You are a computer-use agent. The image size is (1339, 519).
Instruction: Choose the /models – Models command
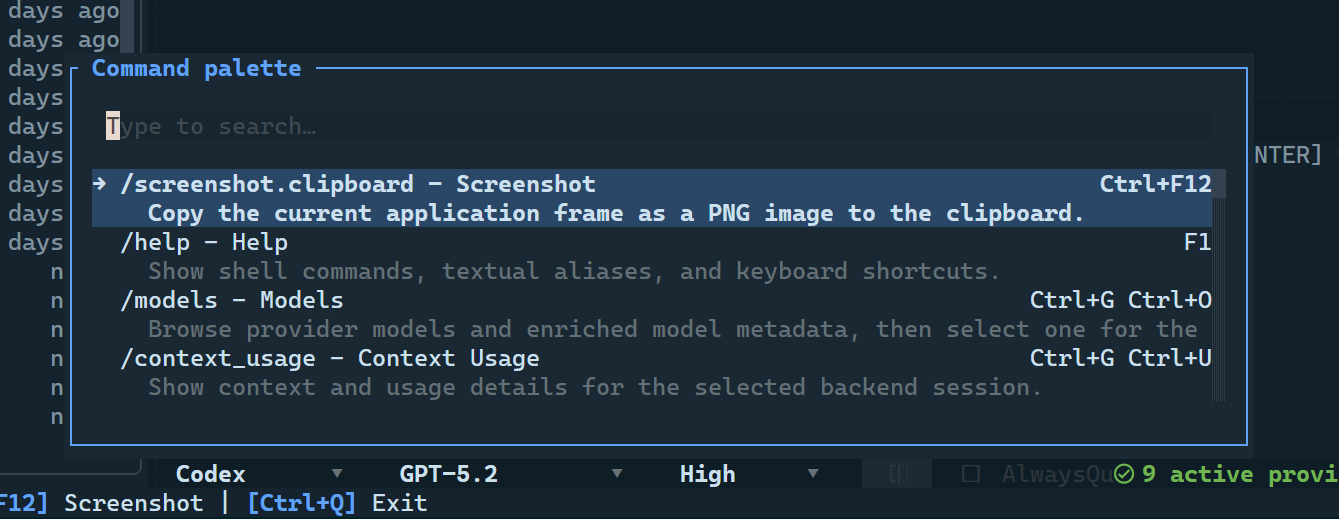652,314
